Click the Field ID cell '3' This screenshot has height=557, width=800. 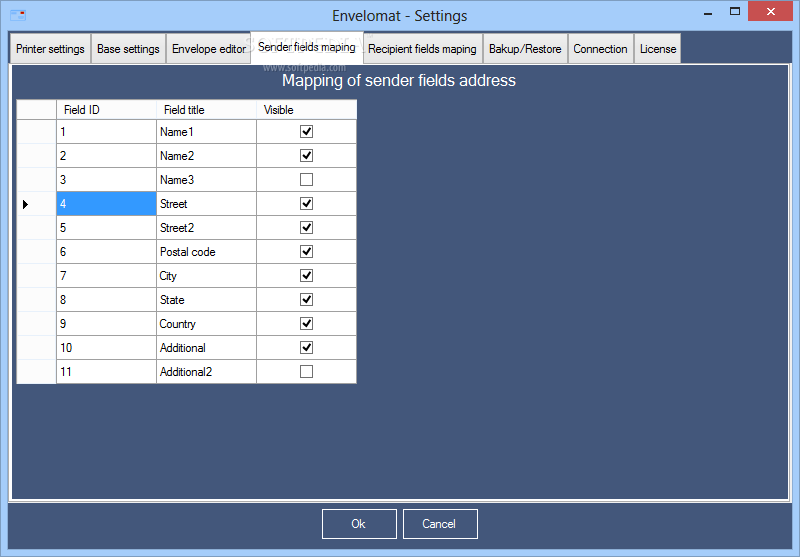(x=106, y=180)
